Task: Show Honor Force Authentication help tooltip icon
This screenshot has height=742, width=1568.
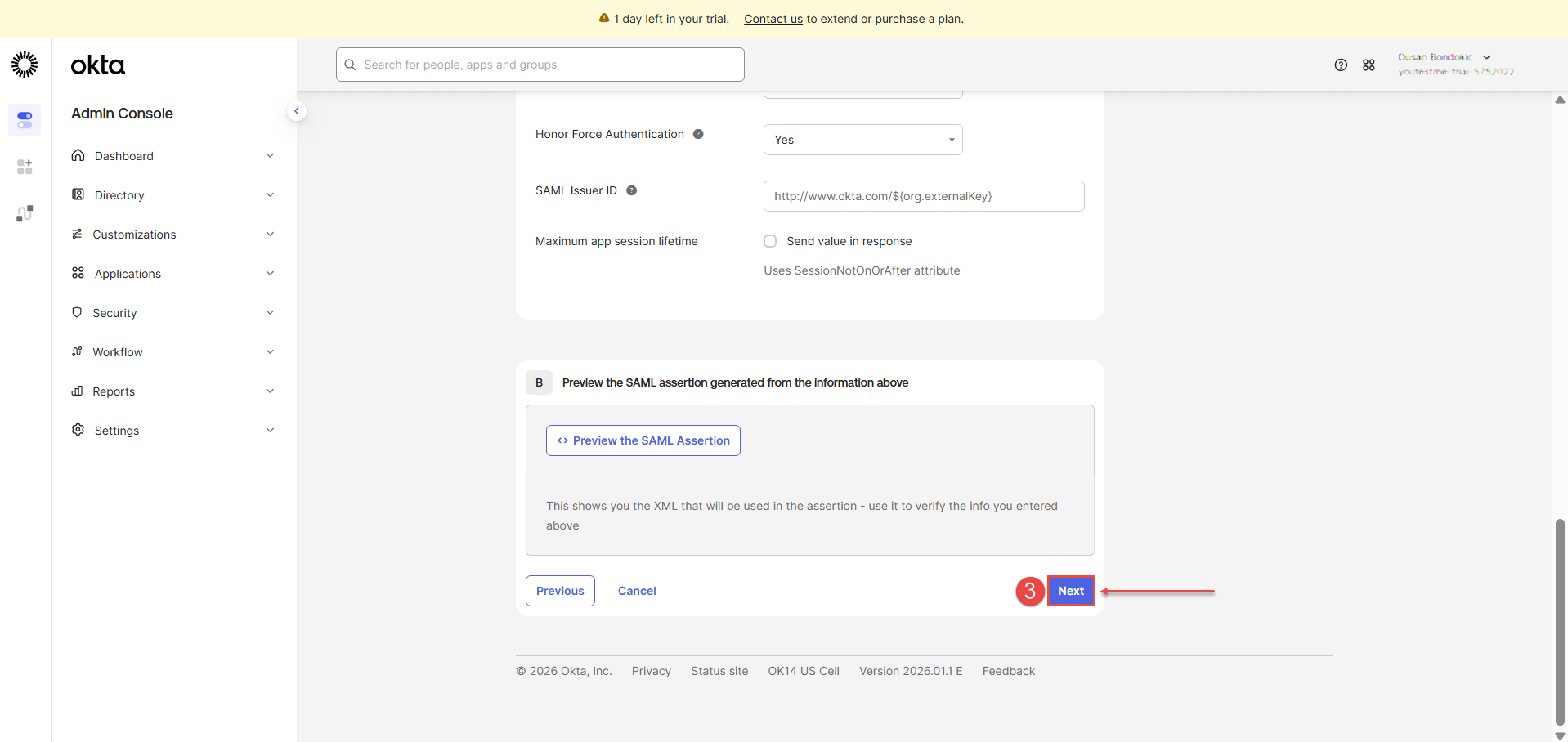Action: click(698, 134)
